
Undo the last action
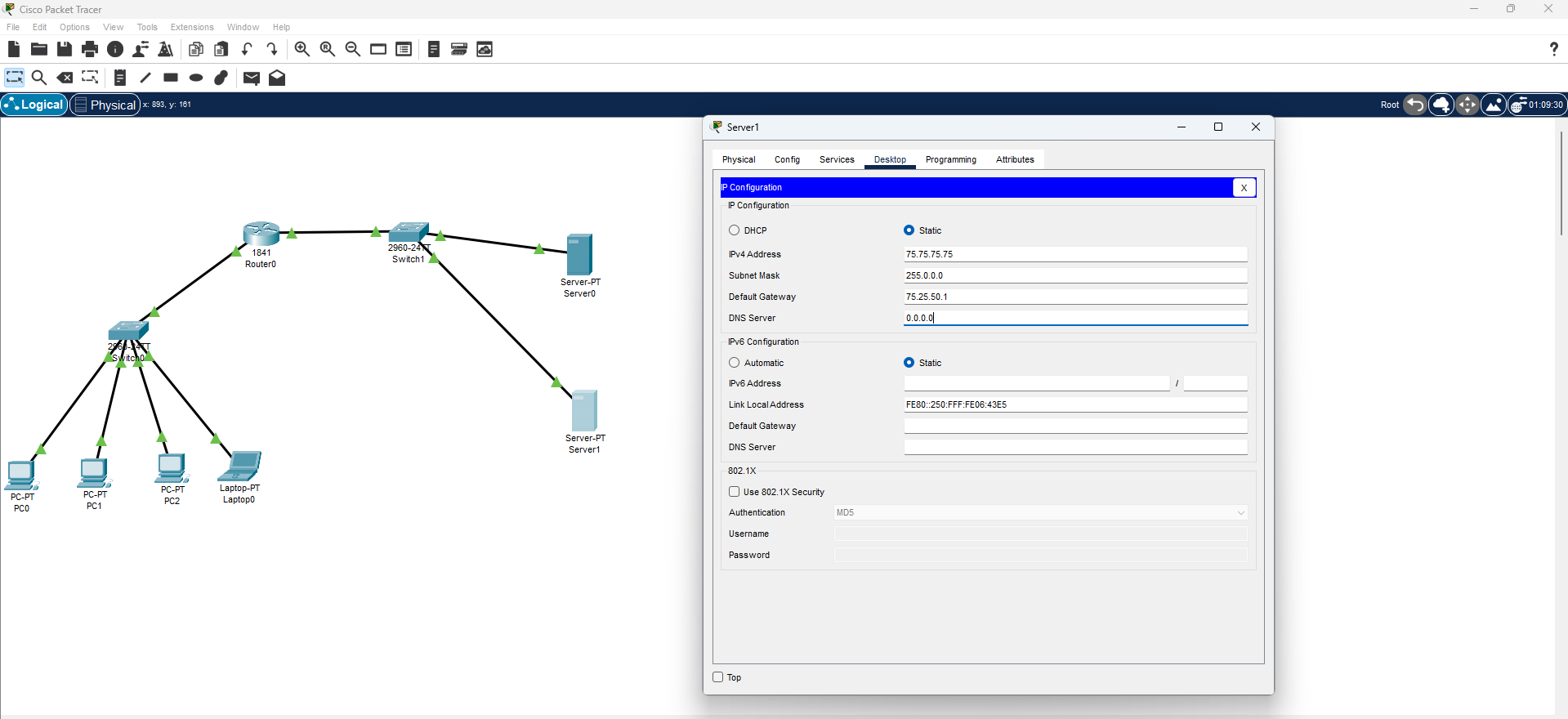247,49
